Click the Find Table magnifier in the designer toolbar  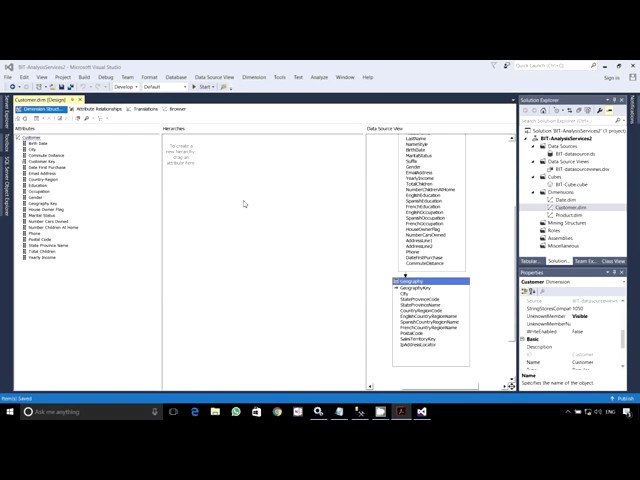[x=87, y=118]
